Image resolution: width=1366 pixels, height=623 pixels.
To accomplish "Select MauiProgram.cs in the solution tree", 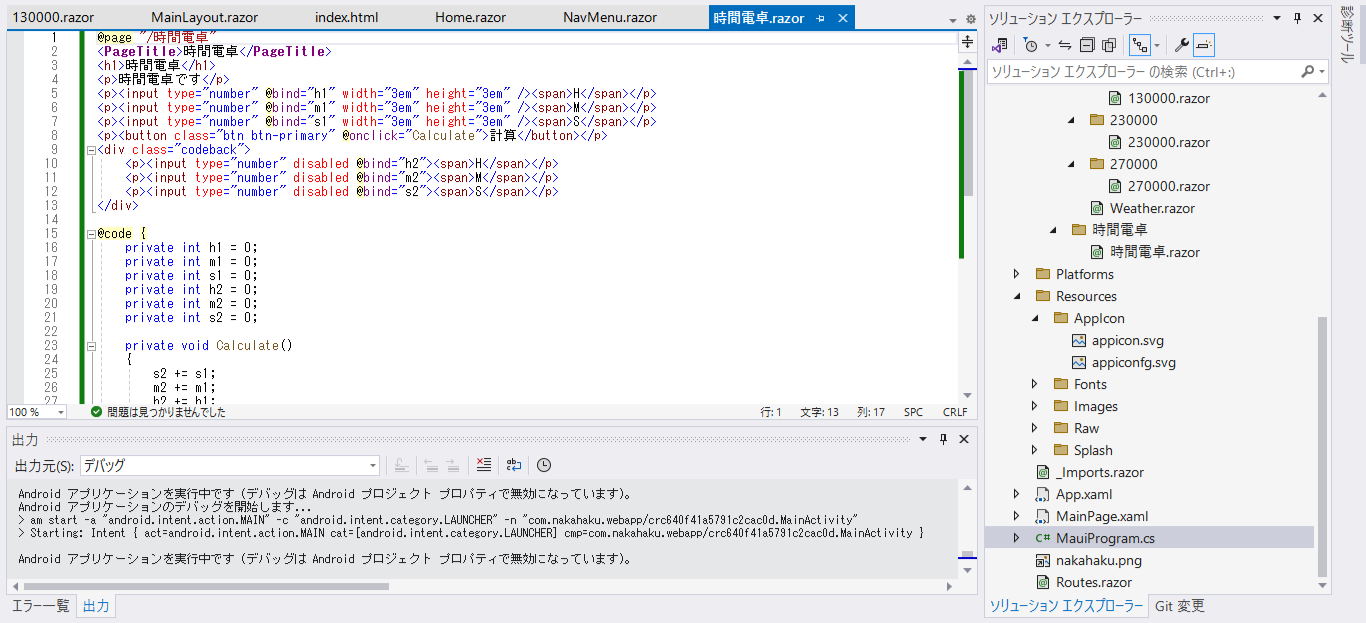I will pos(1105,538).
